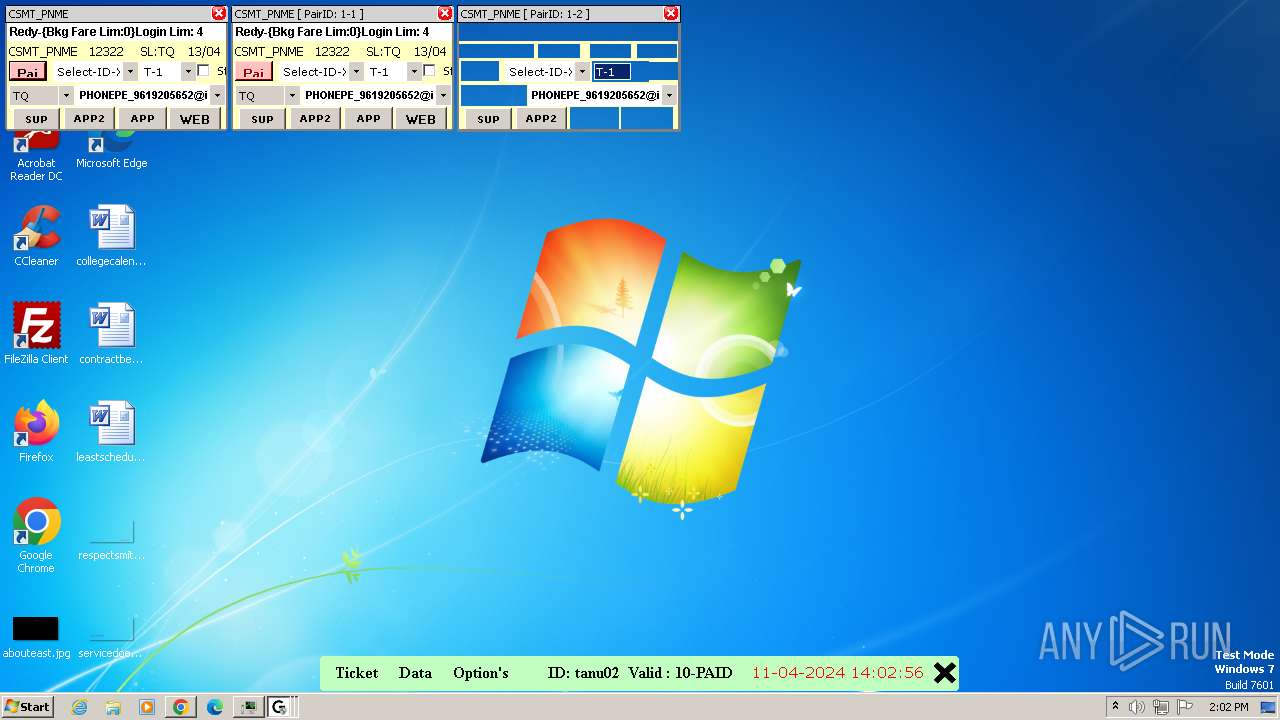Click SUP button in PairID 1-2 window

(x=489, y=119)
